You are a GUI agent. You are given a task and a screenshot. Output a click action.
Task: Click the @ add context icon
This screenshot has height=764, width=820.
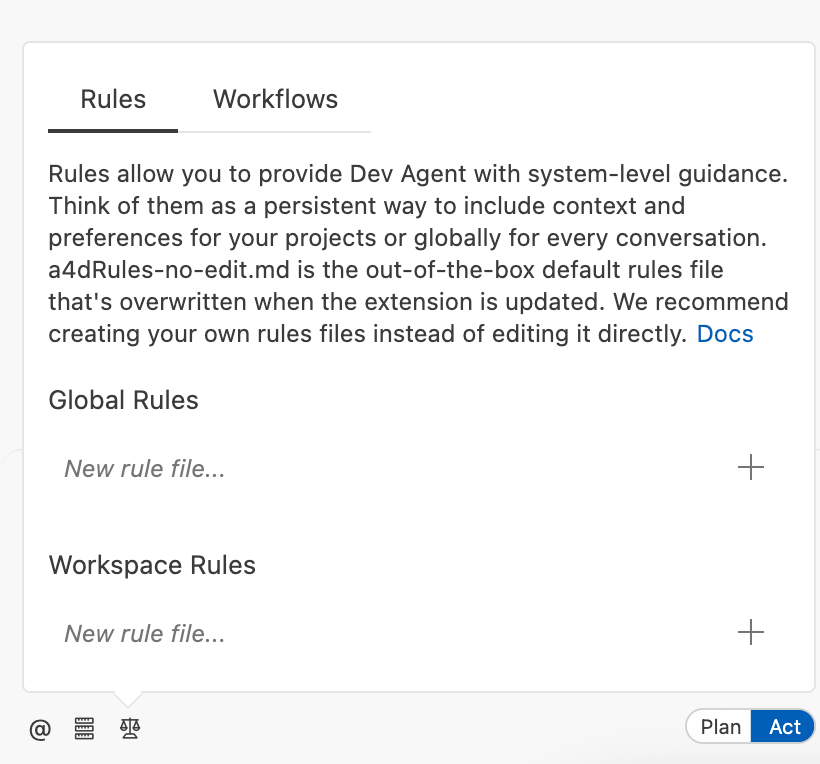coord(39,729)
